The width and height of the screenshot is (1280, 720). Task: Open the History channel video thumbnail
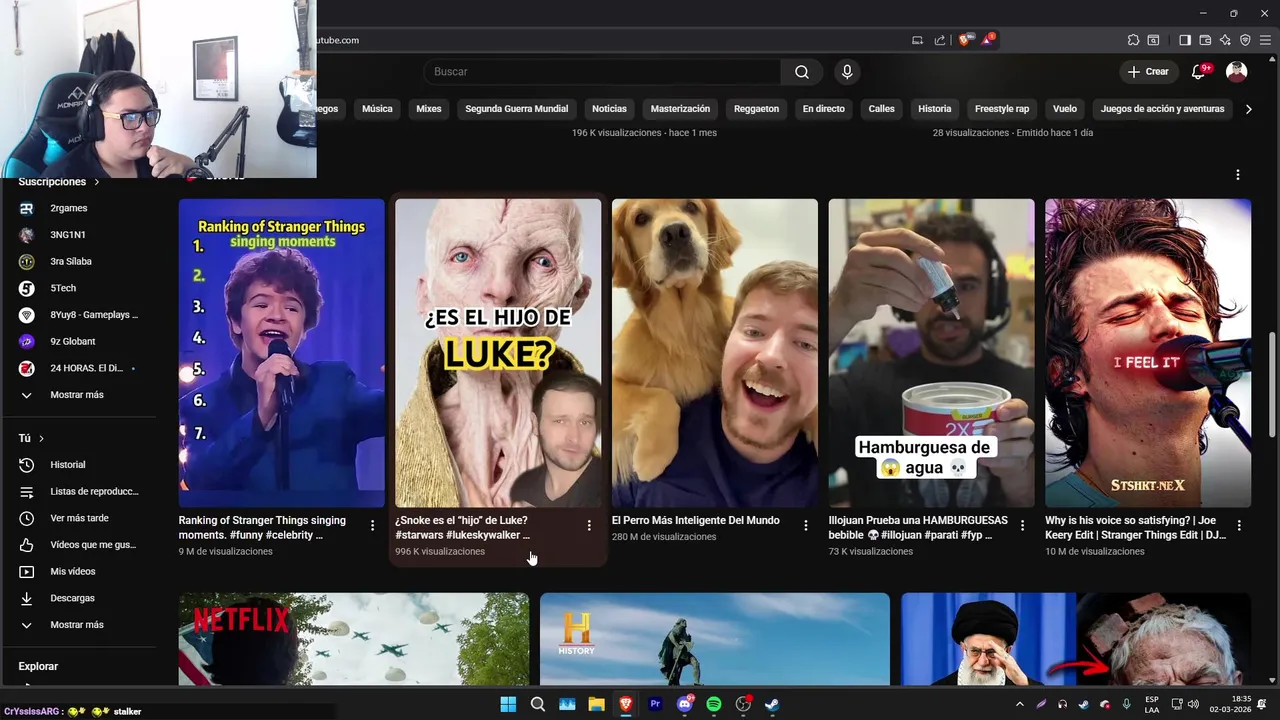715,639
